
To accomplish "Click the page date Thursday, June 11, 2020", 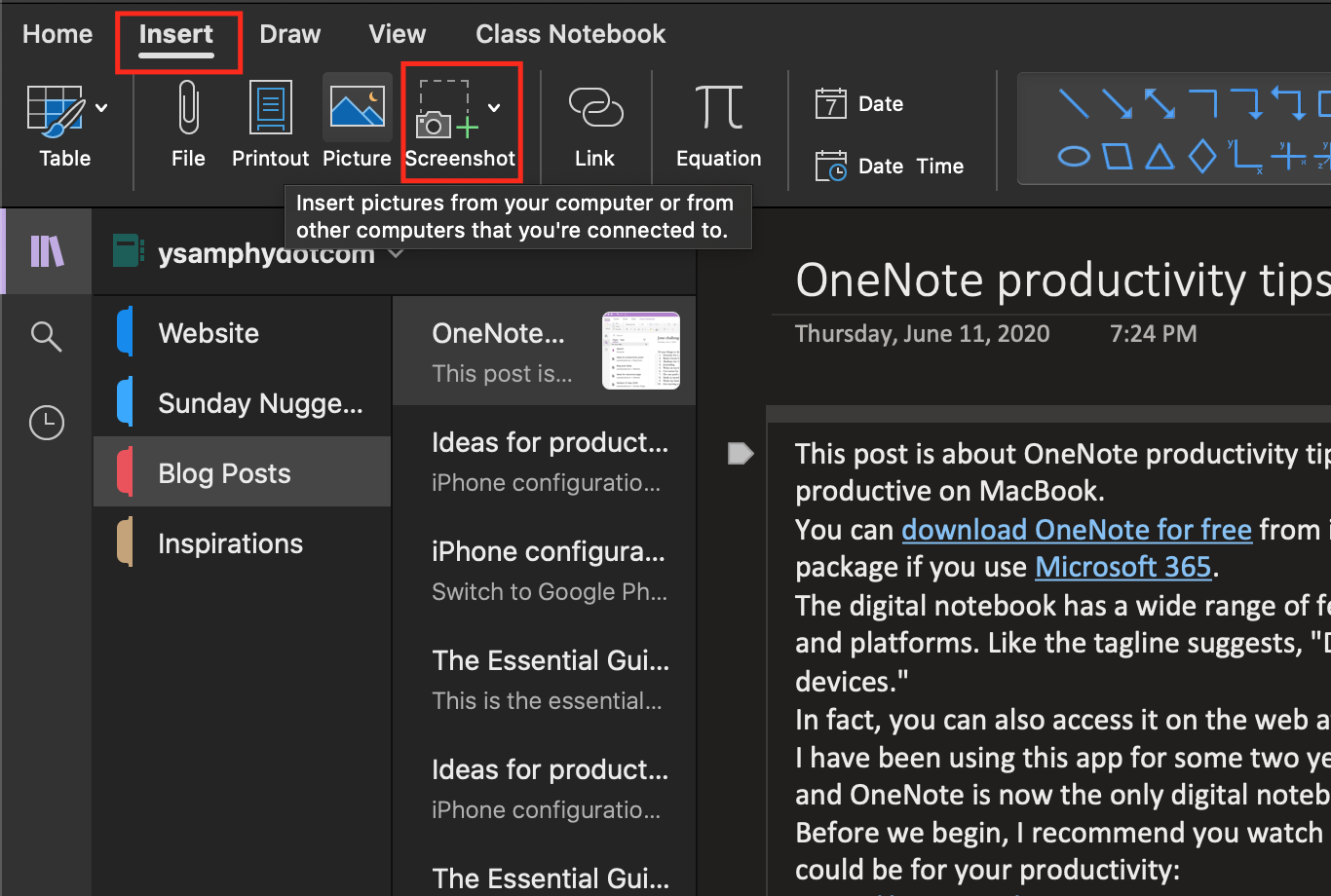I will tap(923, 334).
